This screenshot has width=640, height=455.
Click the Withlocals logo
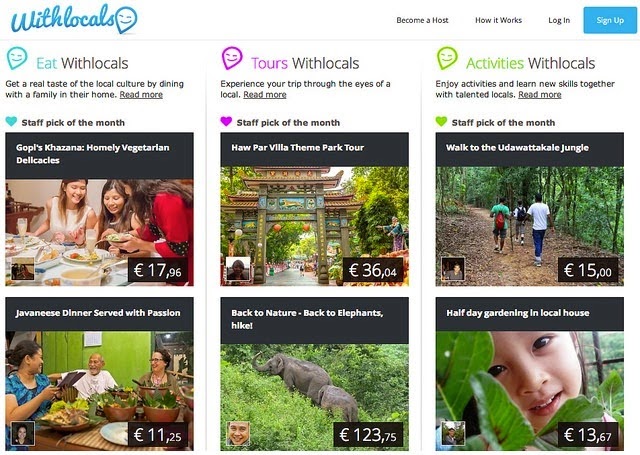coord(74,19)
